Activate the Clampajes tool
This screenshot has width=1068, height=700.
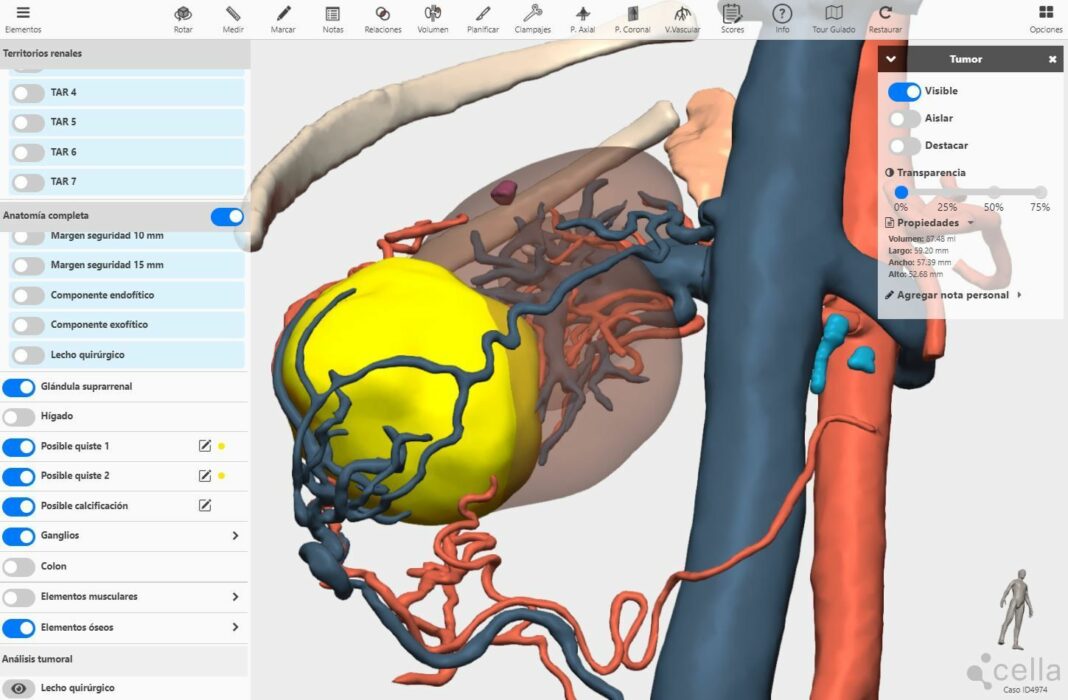[x=532, y=17]
